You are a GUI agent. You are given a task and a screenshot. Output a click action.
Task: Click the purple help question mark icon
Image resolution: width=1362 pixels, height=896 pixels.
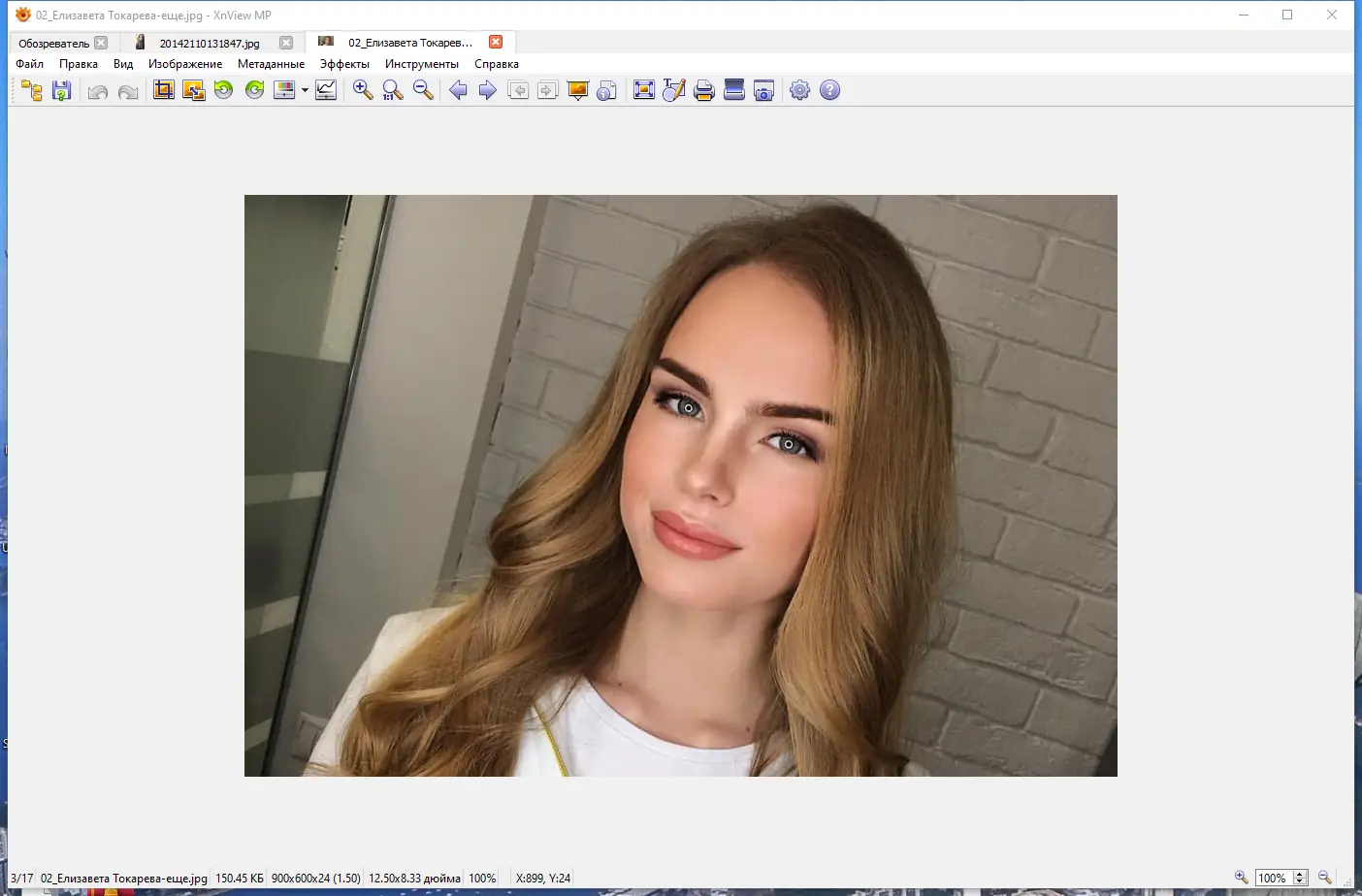pyautogui.click(x=829, y=90)
